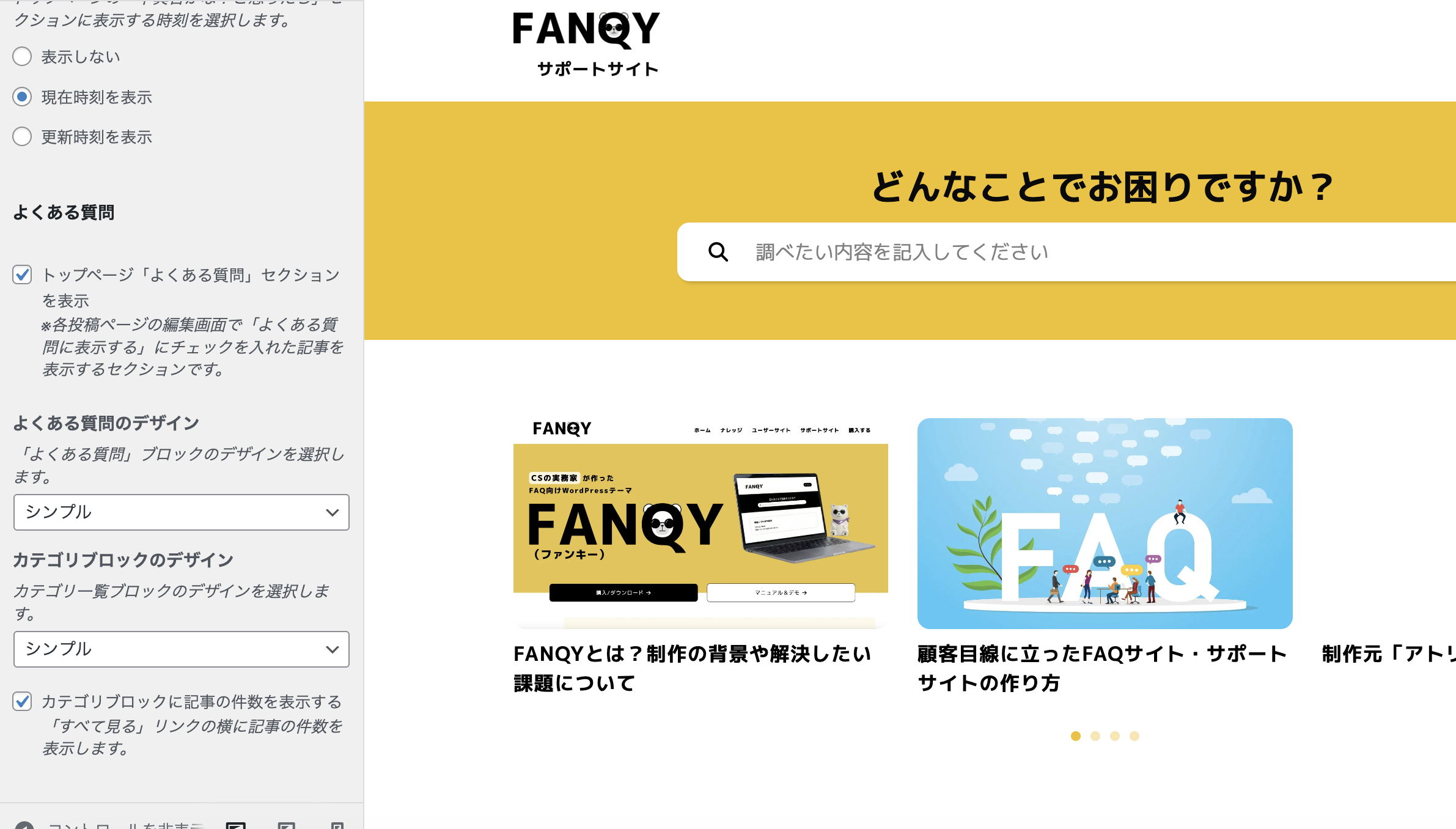Viewport: 1456px width, 829px height.
Task: Open カテゴリブロックのデザイン dropdown
Action: (181, 649)
